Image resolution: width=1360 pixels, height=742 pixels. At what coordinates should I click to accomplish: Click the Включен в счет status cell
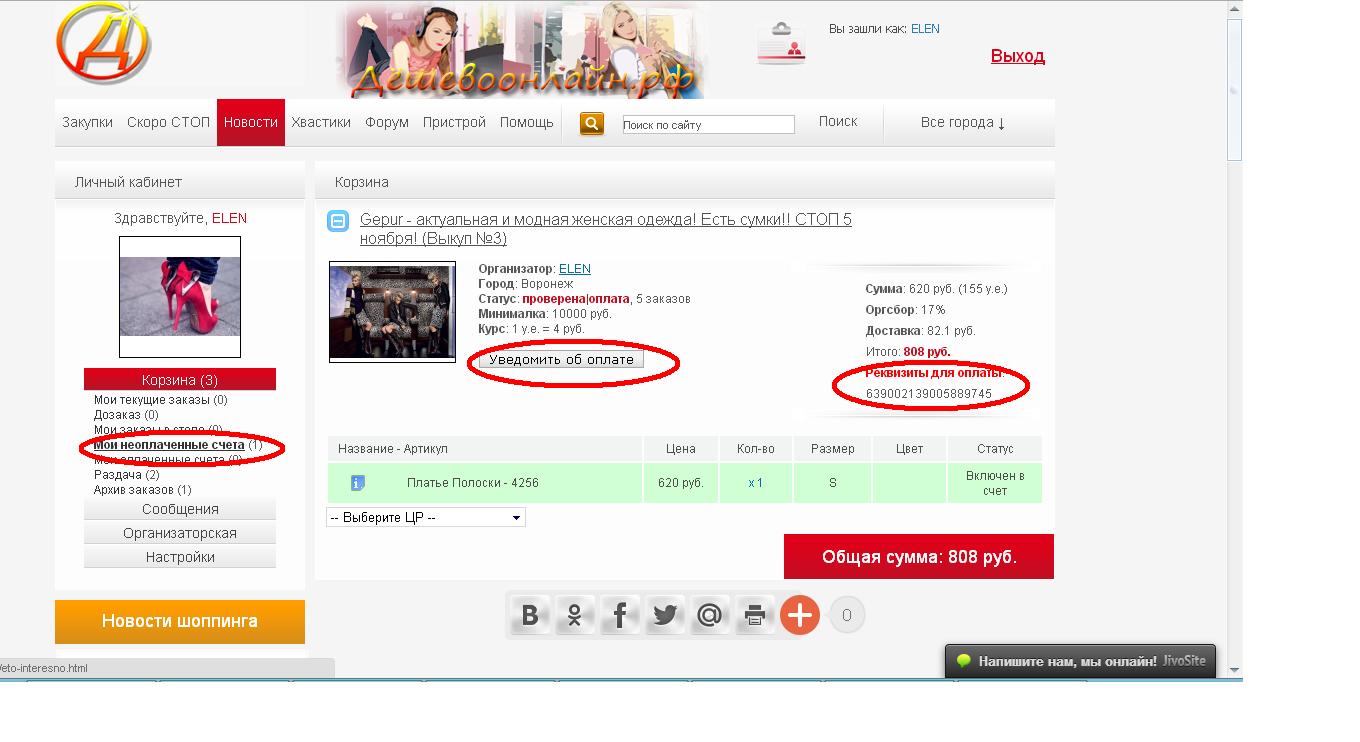point(995,483)
